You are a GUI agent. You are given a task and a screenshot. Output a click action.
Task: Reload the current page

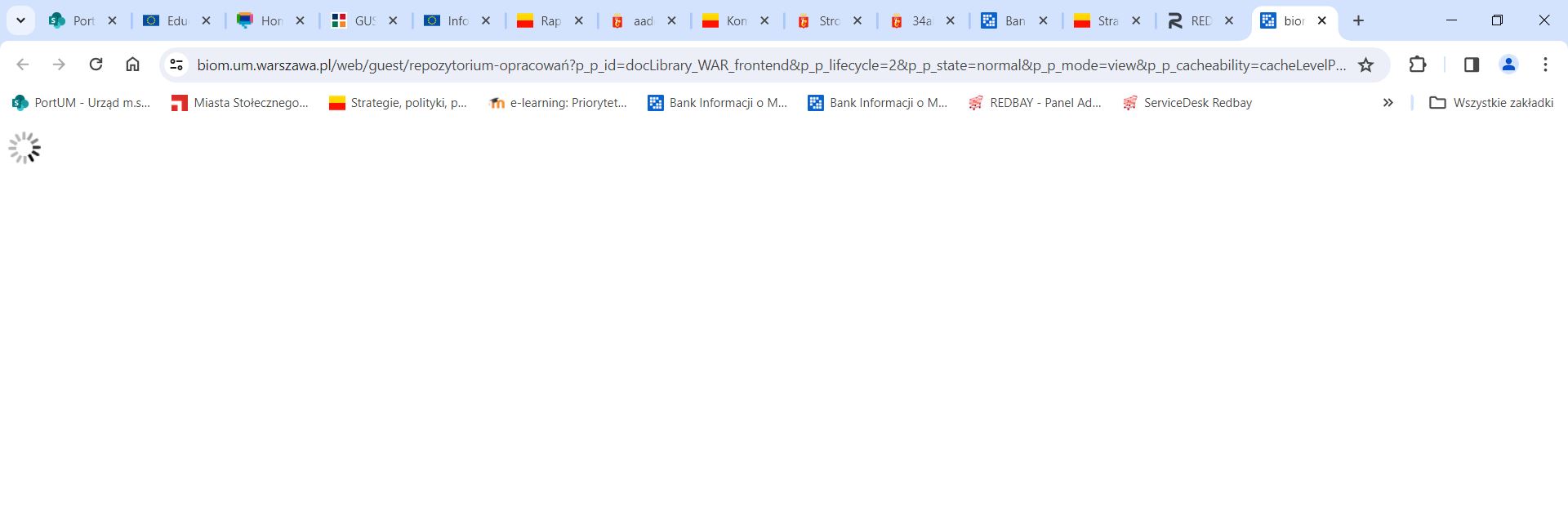[x=96, y=65]
